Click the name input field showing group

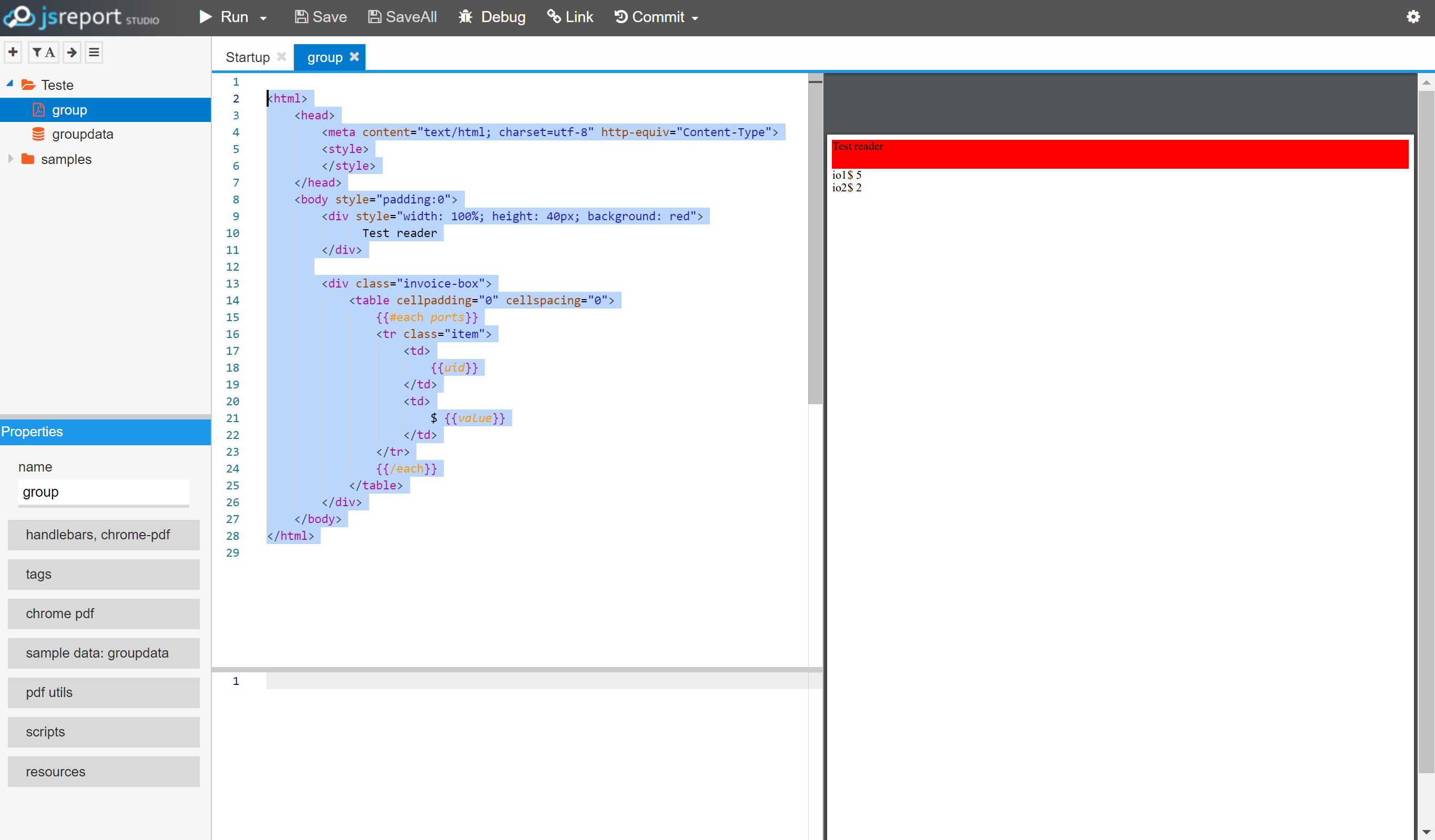tap(103, 491)
